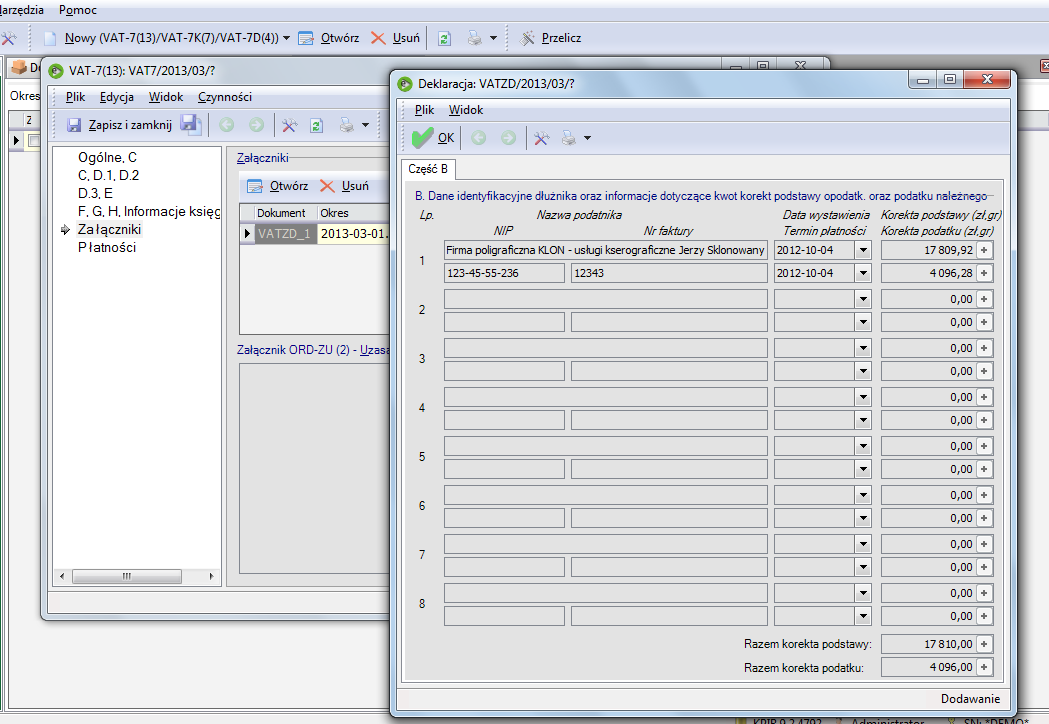The width and height of the screenshot is (1049, 724).
Task: Click green checkmark OK icon in Deklaracja window
Action: [422, 138]
